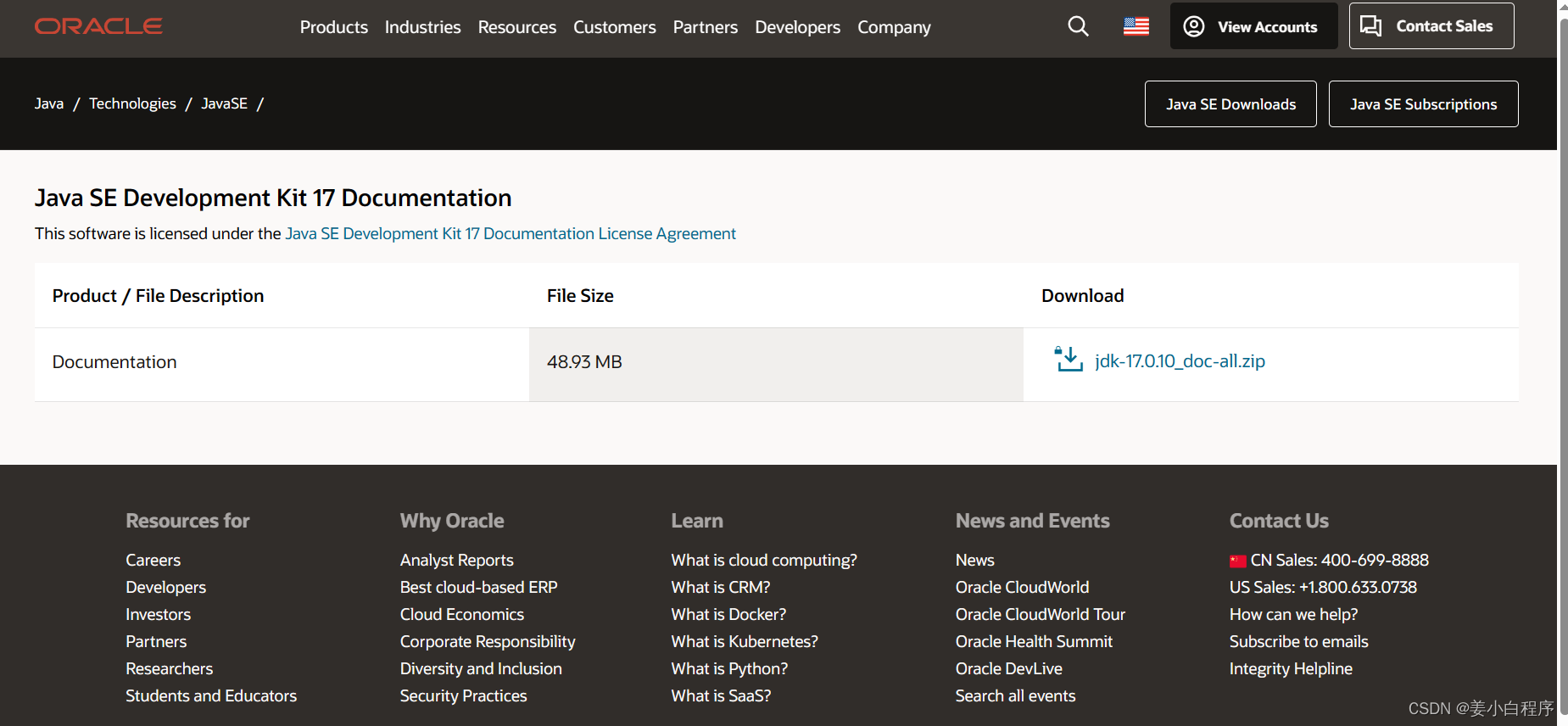The width and height of the screenshot is (1568, 726).
Task: Go to Technologies breadcrumb link
Action: pos(132,103)
